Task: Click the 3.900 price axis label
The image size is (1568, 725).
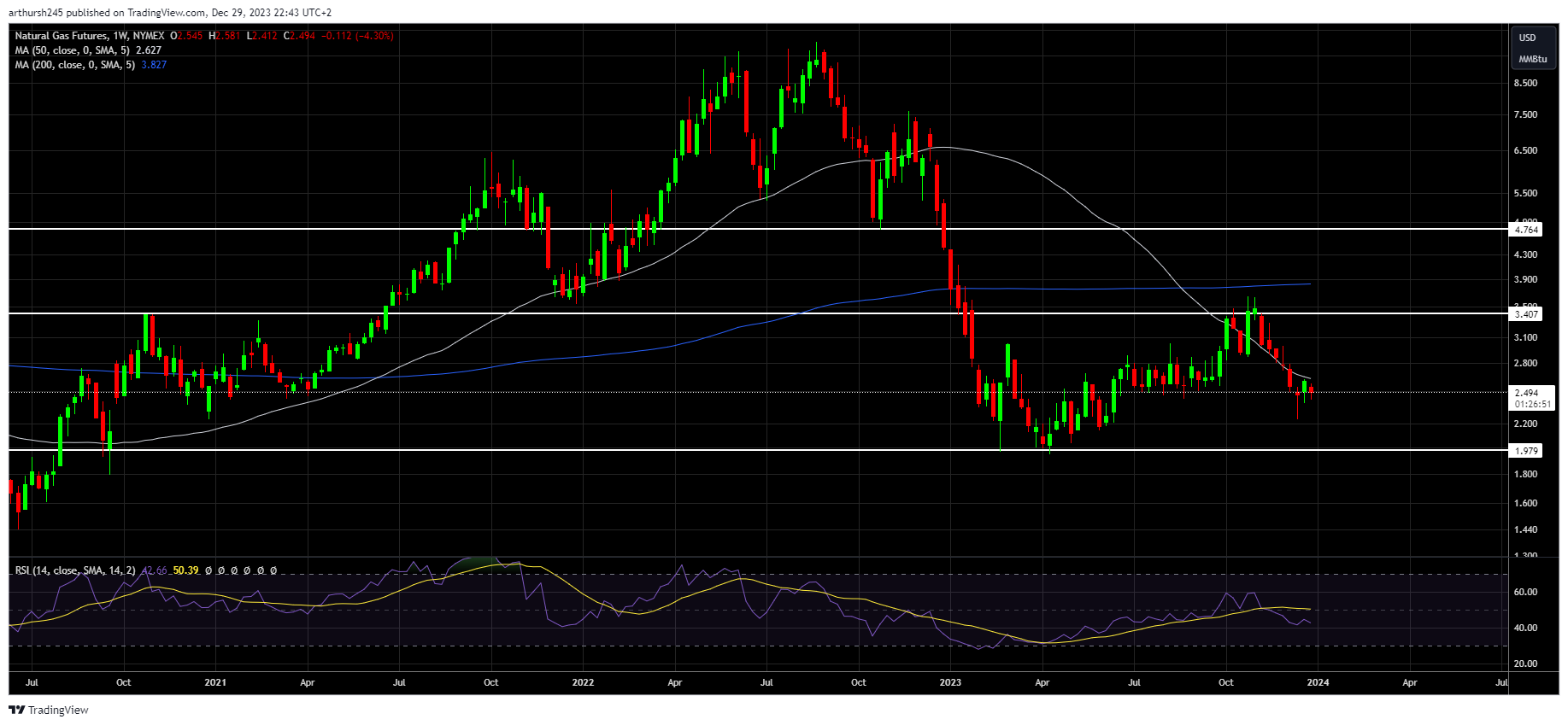Action: pos(1525,279)
